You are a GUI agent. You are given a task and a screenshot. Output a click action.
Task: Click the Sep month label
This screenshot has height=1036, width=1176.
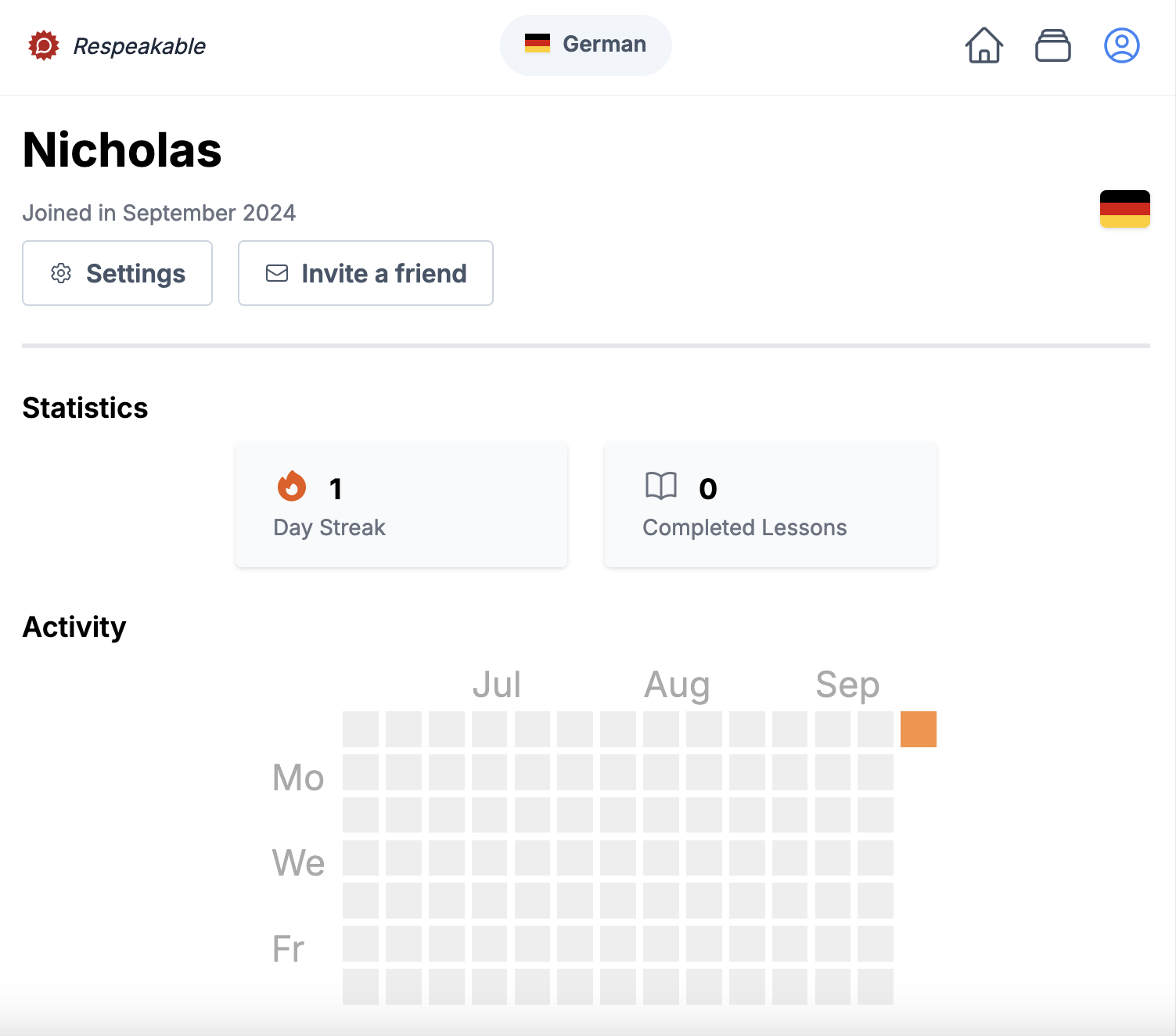(847, 685)
